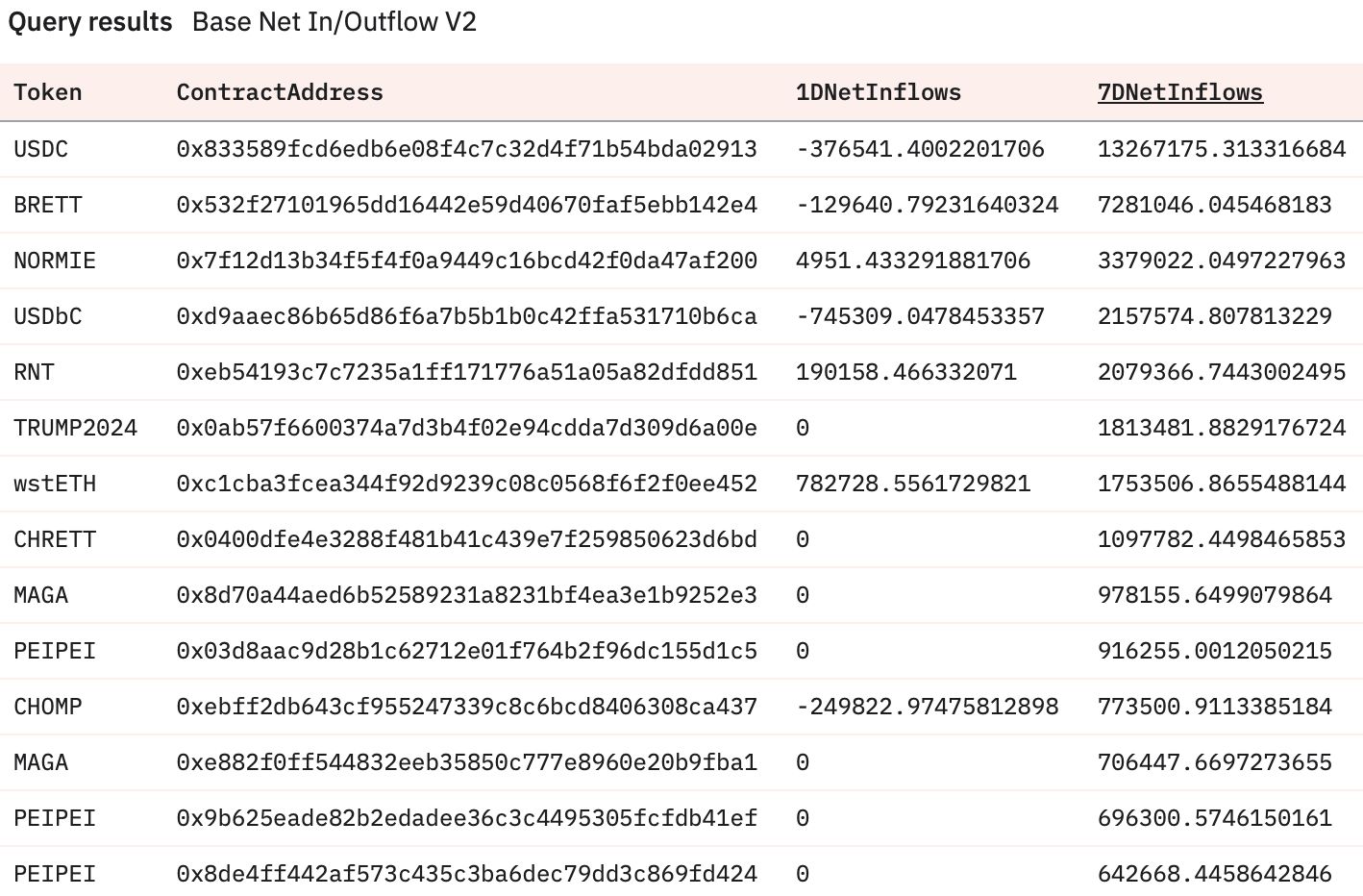
Task: Click the ContractAddress column header
Action: tap(280, 92)
